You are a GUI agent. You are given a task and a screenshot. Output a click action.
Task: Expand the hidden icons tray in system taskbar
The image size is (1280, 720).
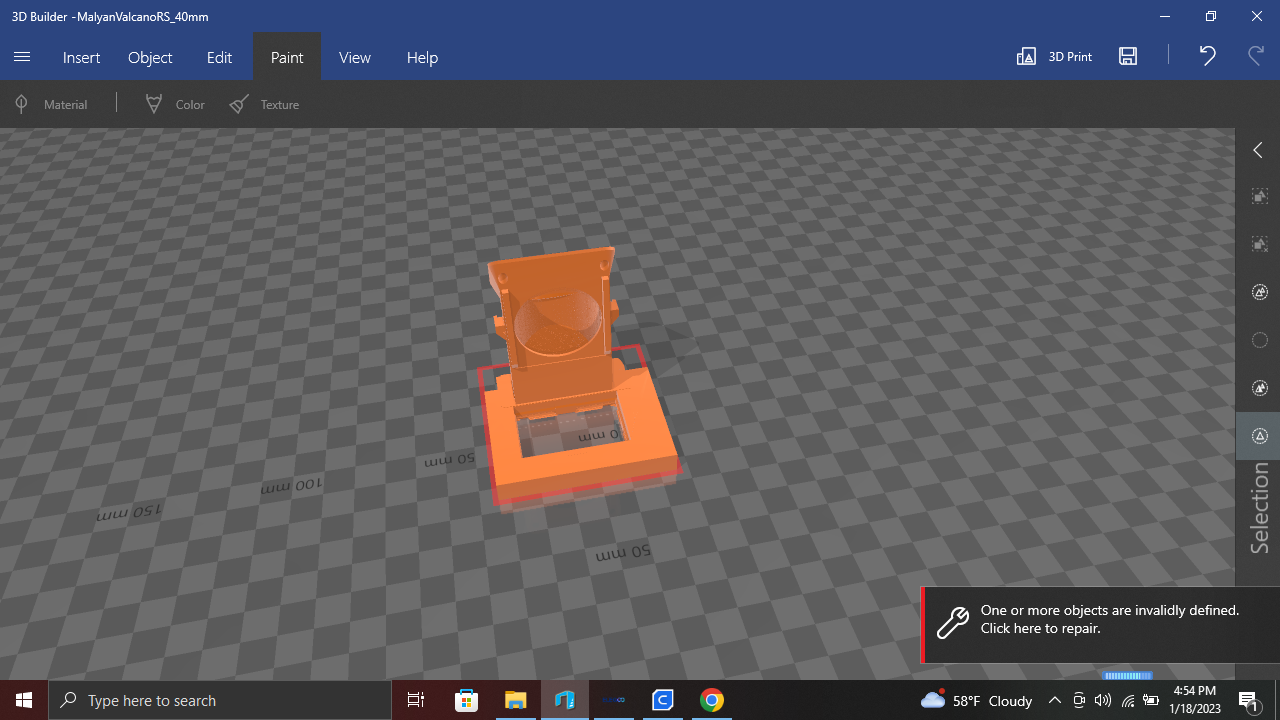[x=1054, y=700]
